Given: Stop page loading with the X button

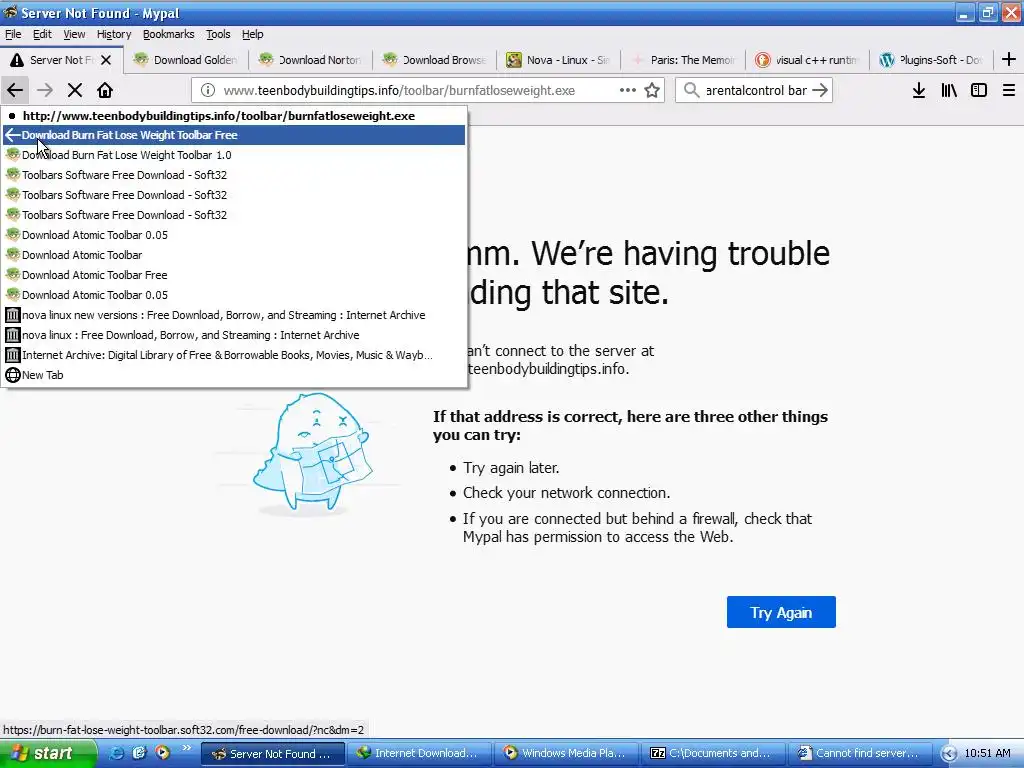Looking at the screenshot, I should click(75, 90).
